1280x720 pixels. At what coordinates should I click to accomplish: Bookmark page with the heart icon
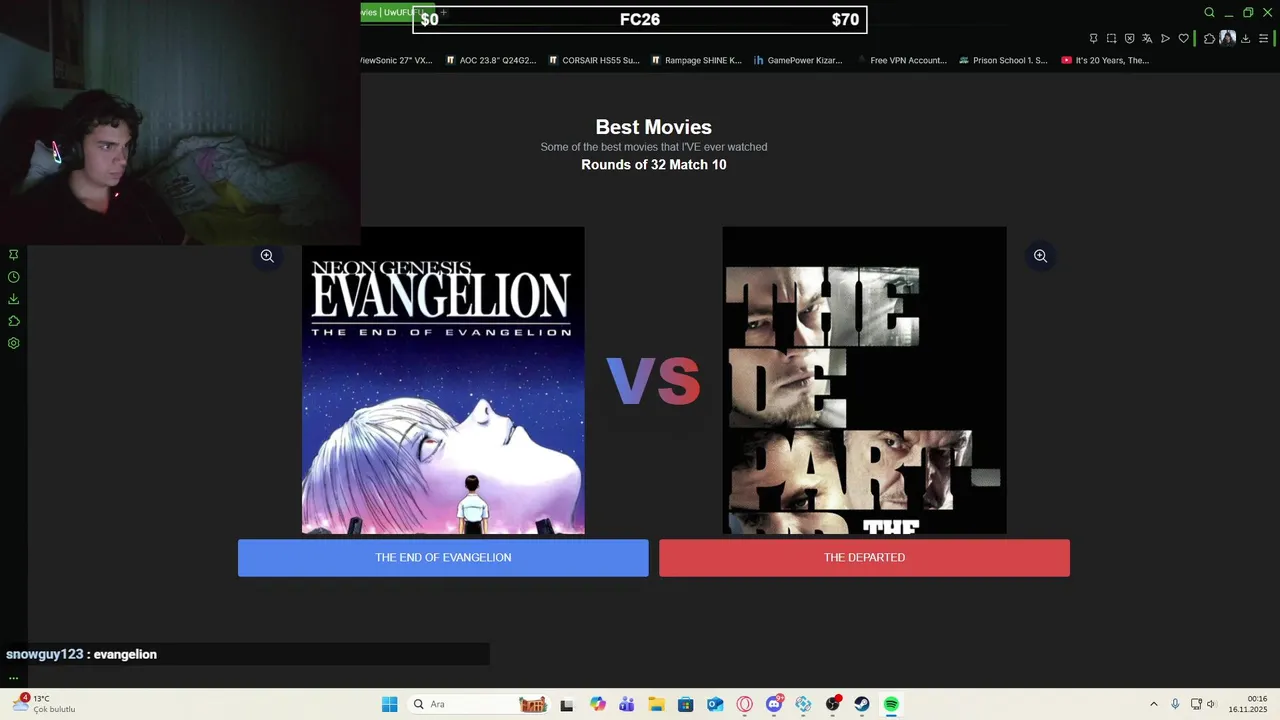tap(1183, 39)
